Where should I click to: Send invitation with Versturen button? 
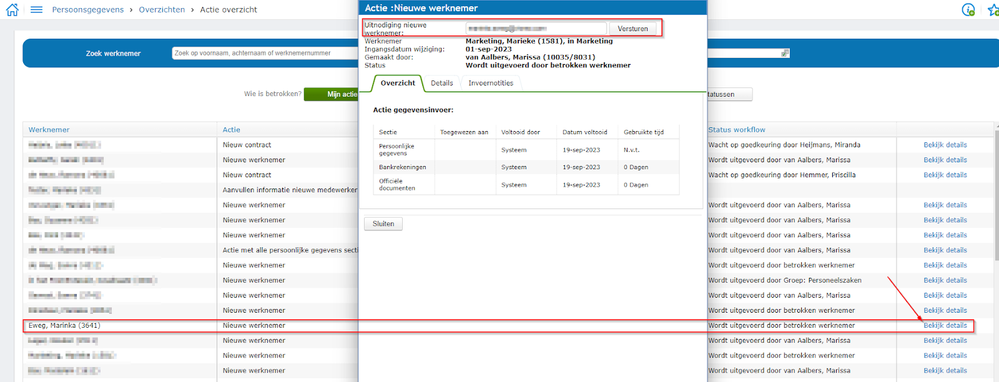coord(633,29)
